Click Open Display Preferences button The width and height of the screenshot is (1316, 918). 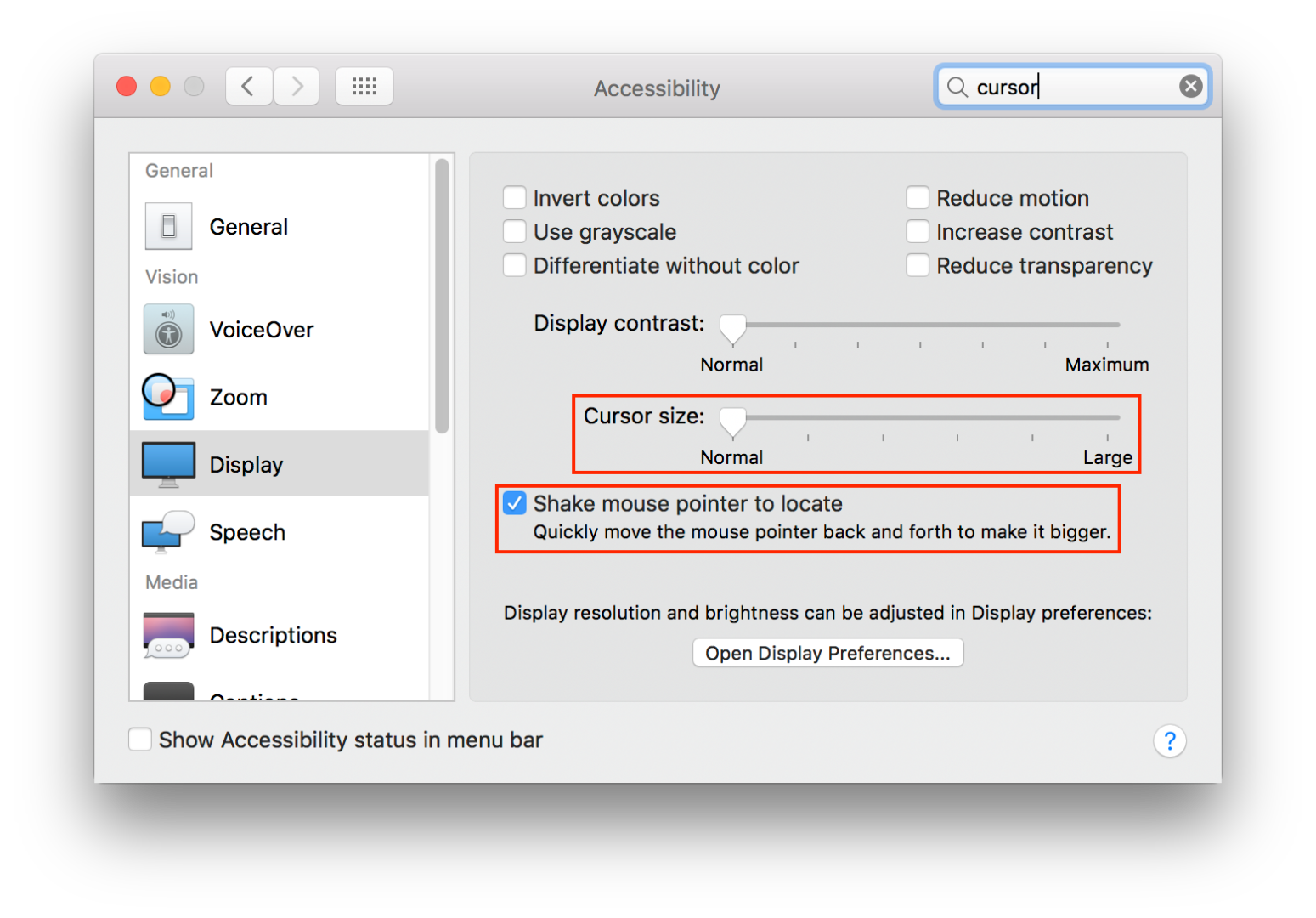[x=827, y=653]
